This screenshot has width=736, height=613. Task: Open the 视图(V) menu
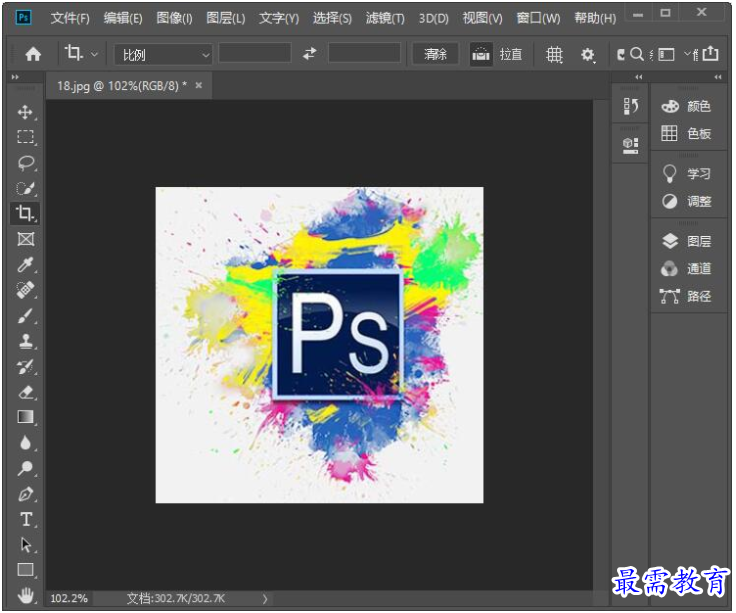[482, 18]
